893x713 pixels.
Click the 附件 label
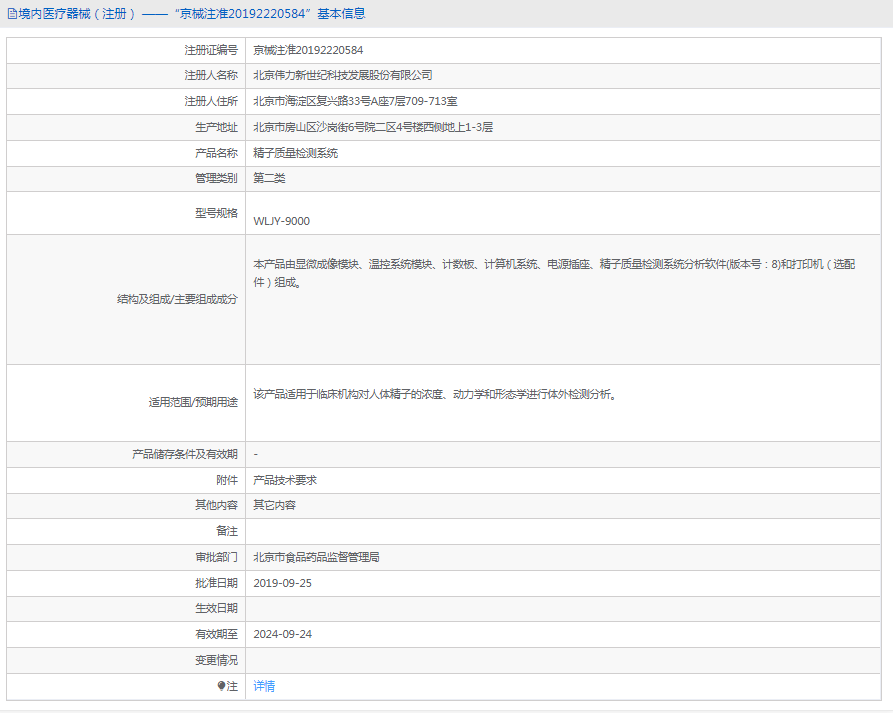pos(227,480)
